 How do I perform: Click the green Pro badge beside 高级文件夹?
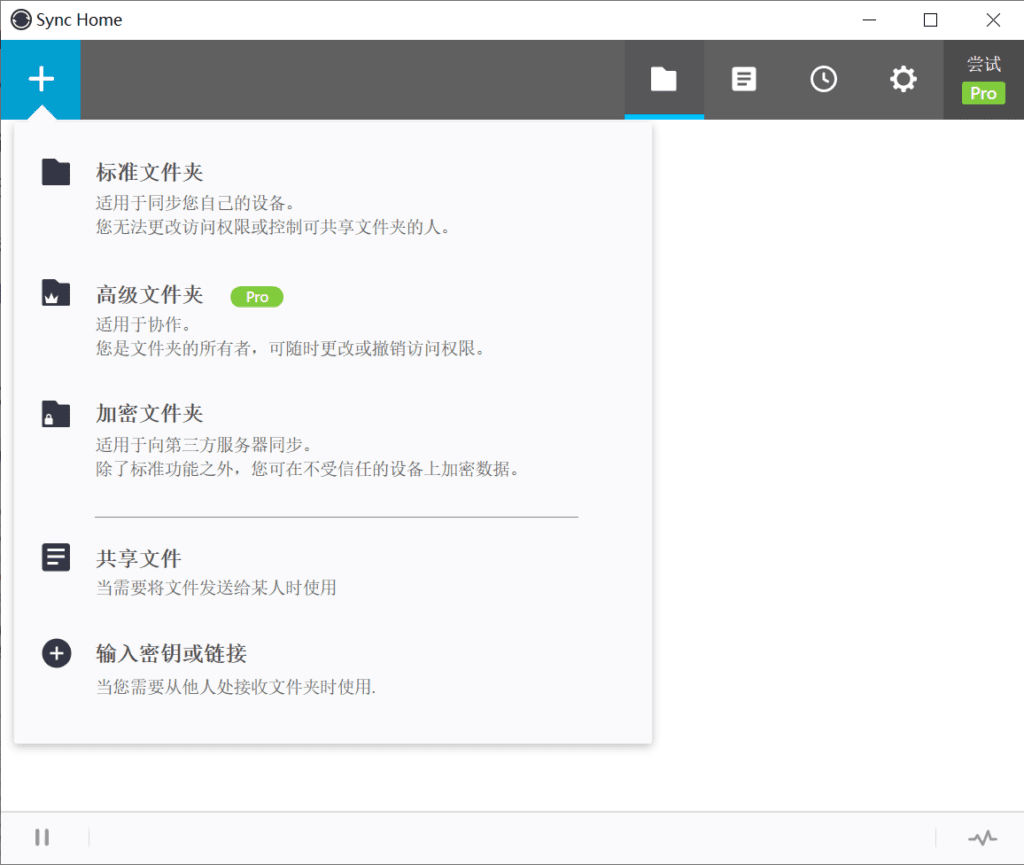(256, 296)
